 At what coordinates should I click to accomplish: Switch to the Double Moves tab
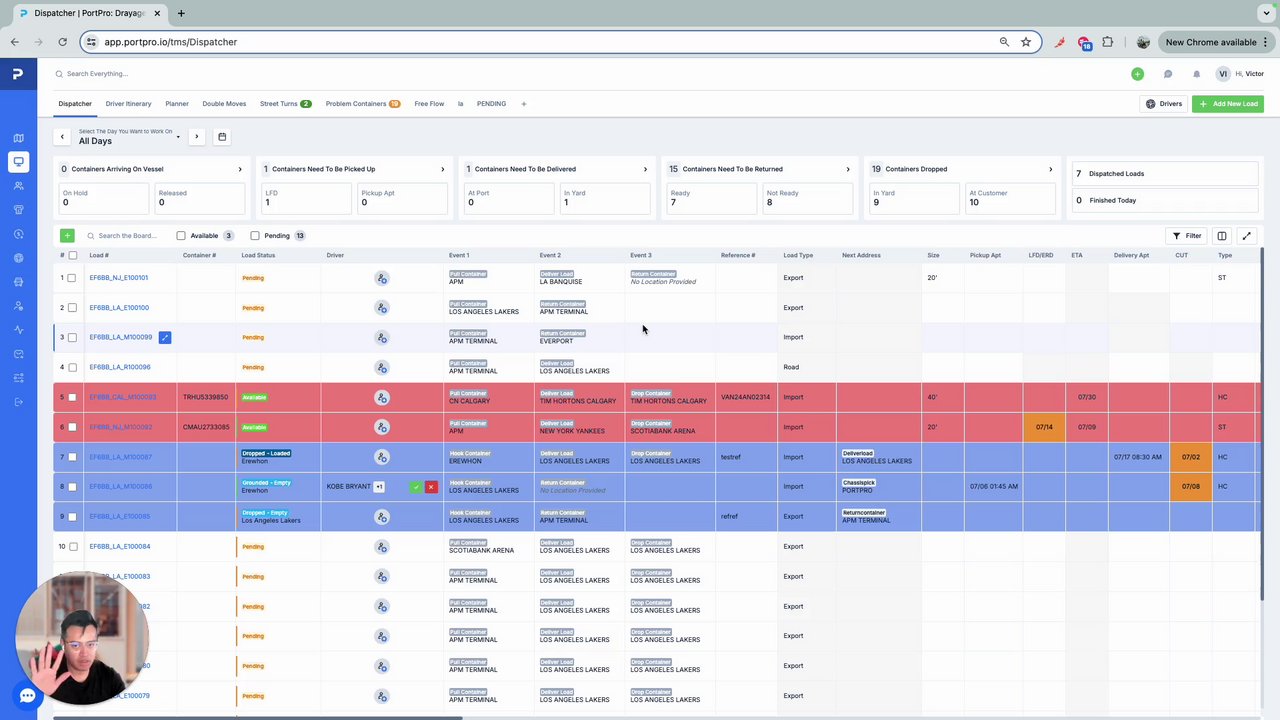pos(224,104)
